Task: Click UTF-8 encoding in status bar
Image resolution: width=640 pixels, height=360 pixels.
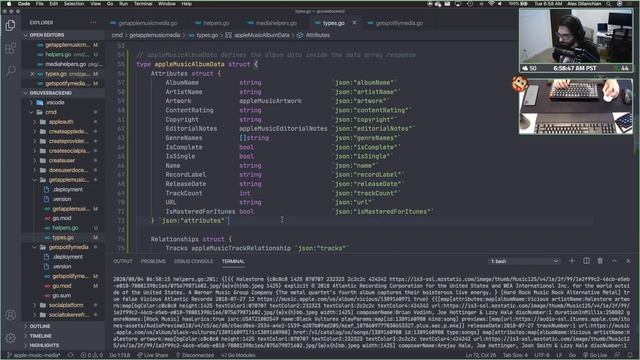Action: pos(542,355)
